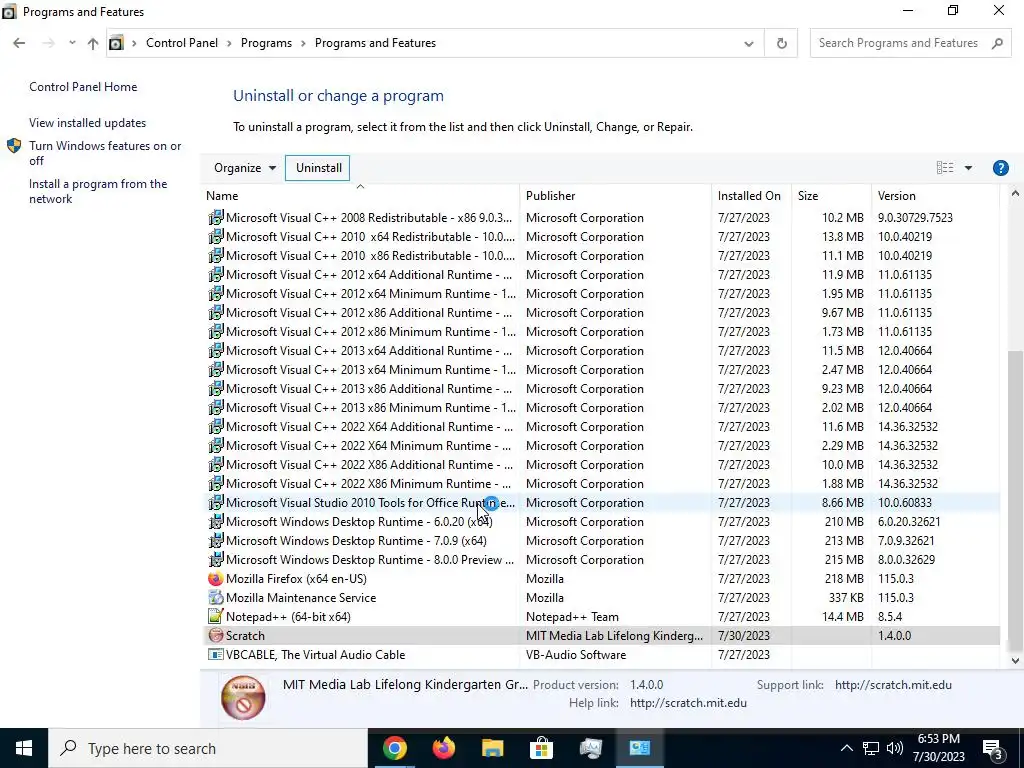Open Install a program from the network
This screenshot has height=768, width=1024.
coord(98,191)
